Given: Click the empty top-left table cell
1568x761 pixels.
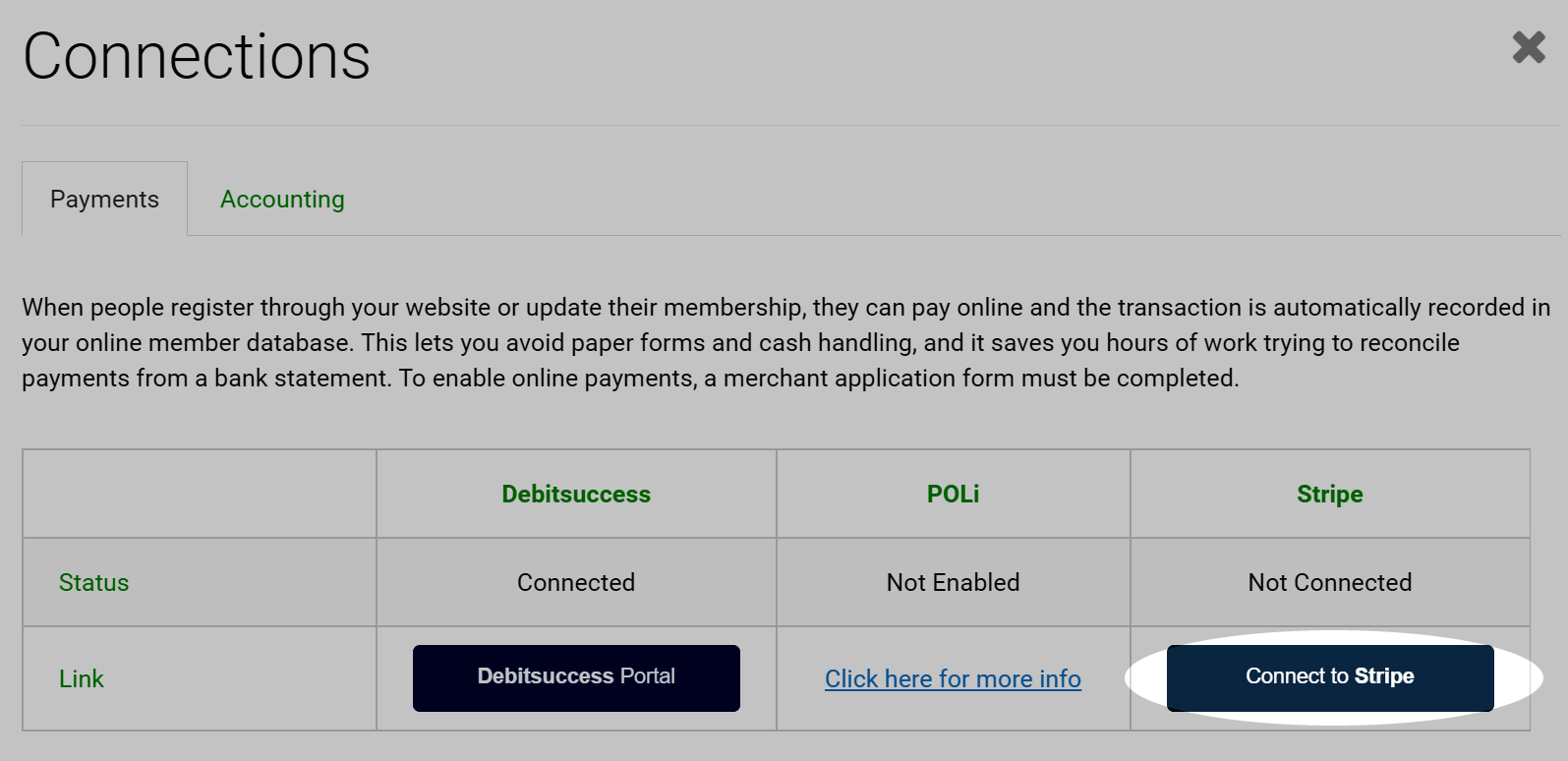Looking at the screenshot, I should click(200, 494).
